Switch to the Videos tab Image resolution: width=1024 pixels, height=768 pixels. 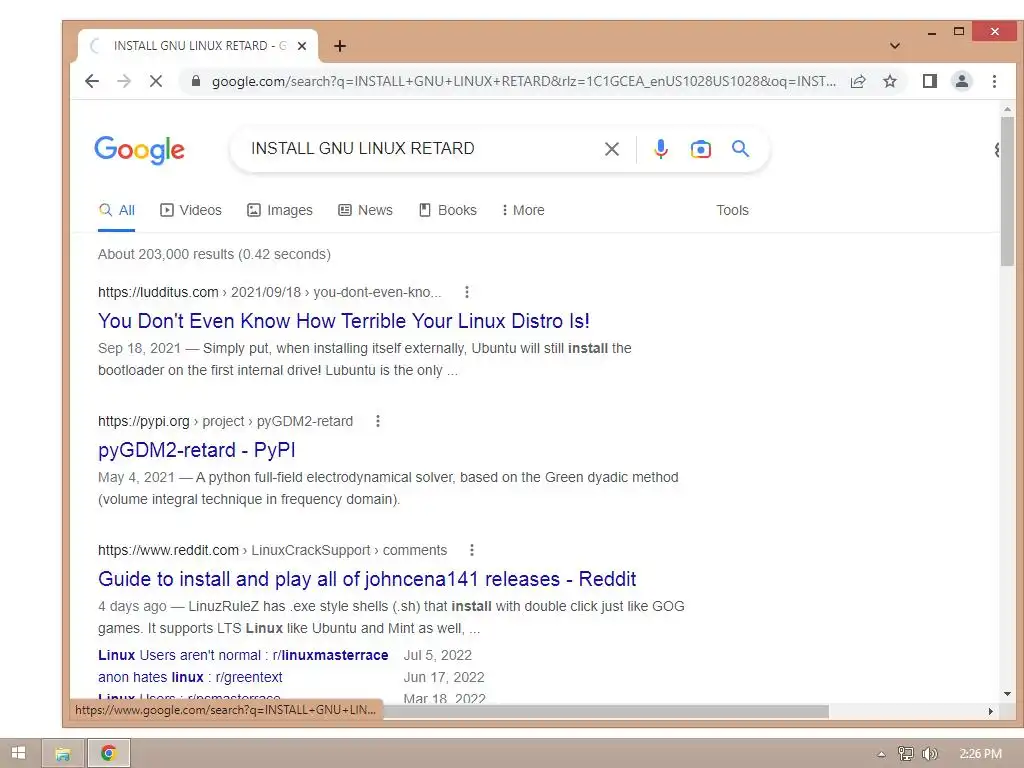click(x=191, y=210)
